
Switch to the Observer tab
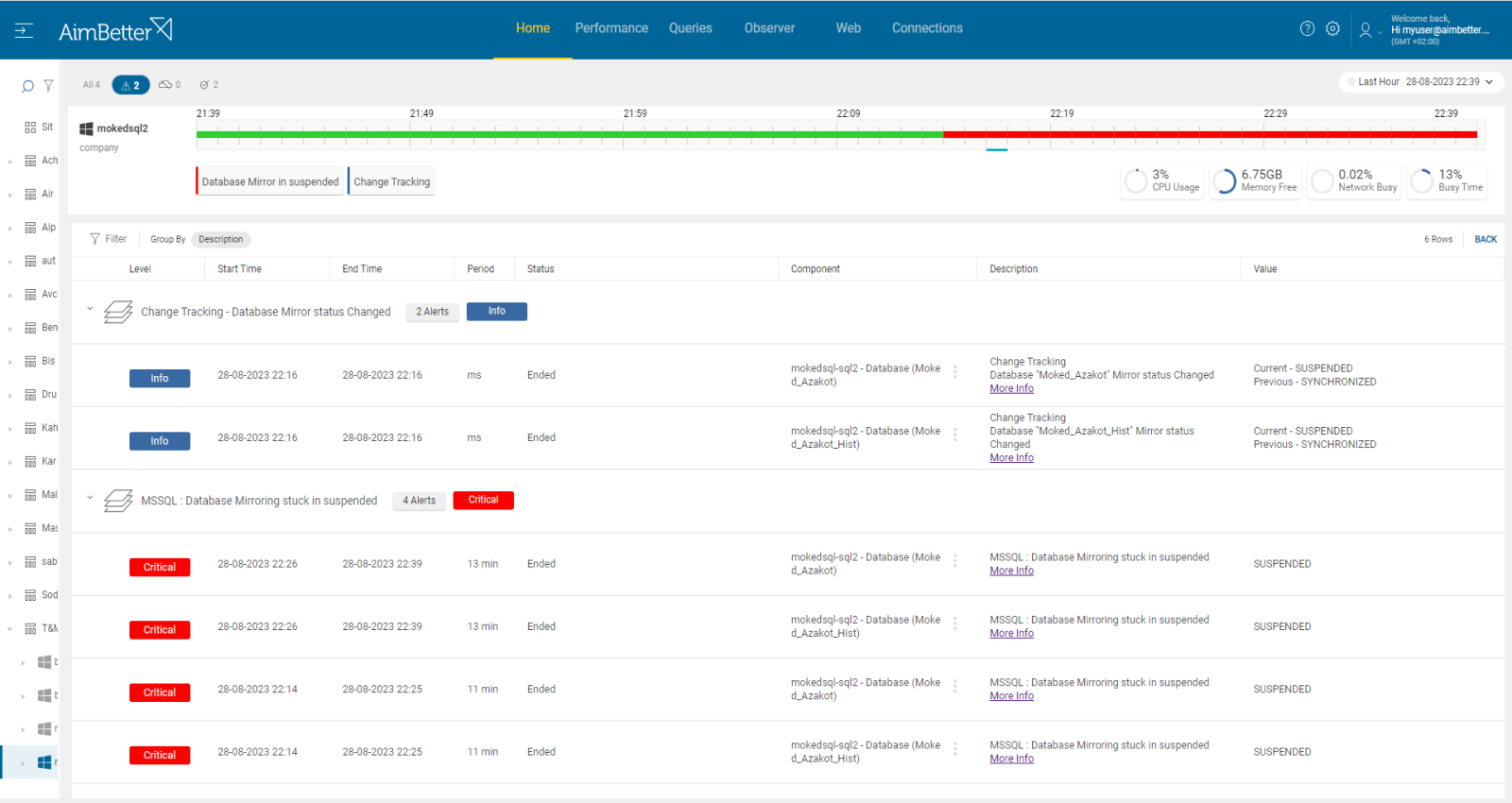pyautogui.click(x=769, y=28)
